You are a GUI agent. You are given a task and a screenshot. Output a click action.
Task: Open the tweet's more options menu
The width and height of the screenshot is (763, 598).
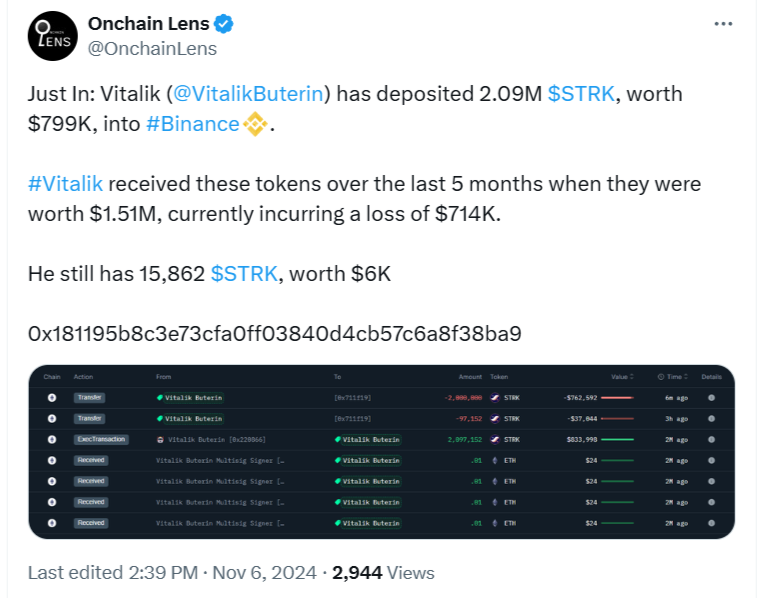[722, 23]
